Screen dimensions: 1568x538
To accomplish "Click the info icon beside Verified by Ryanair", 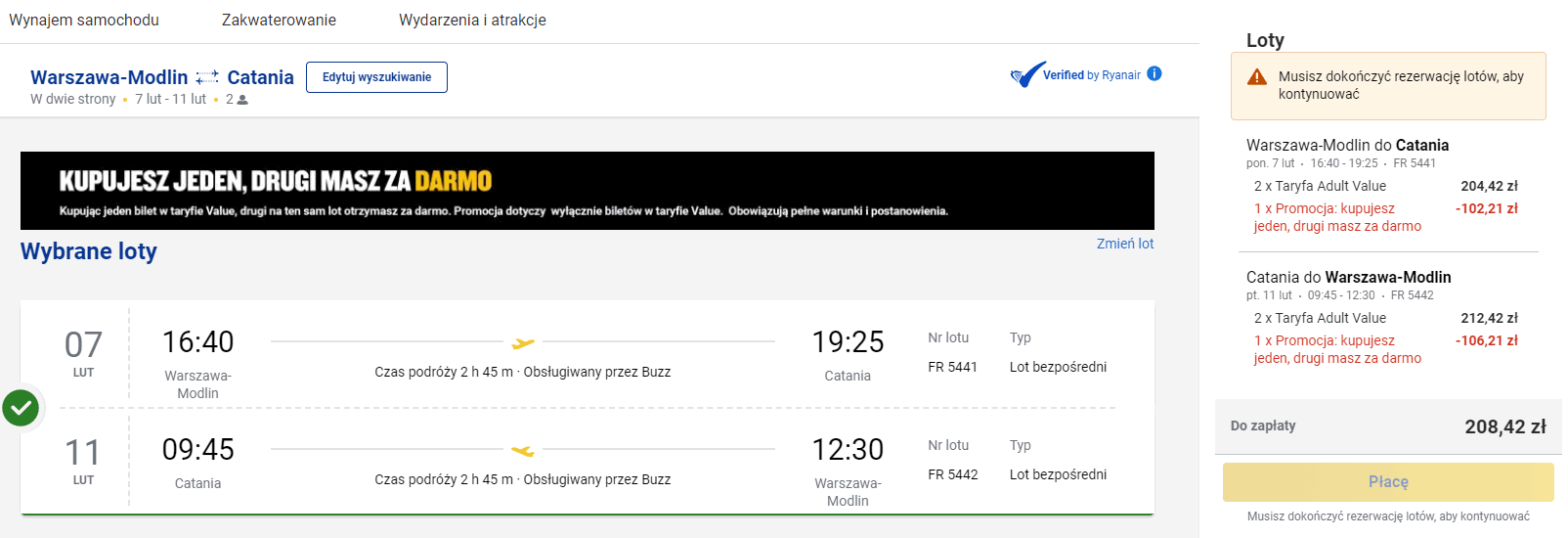I will (1154, 73).
